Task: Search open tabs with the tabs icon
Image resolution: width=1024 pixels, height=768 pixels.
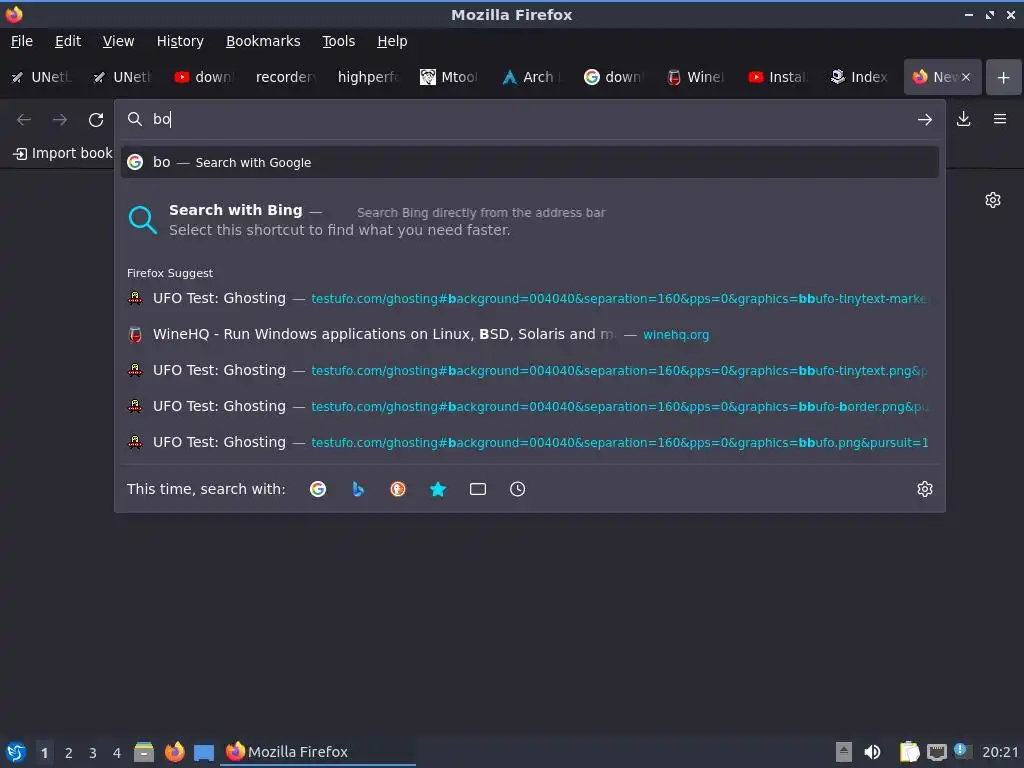Action: 477,489
